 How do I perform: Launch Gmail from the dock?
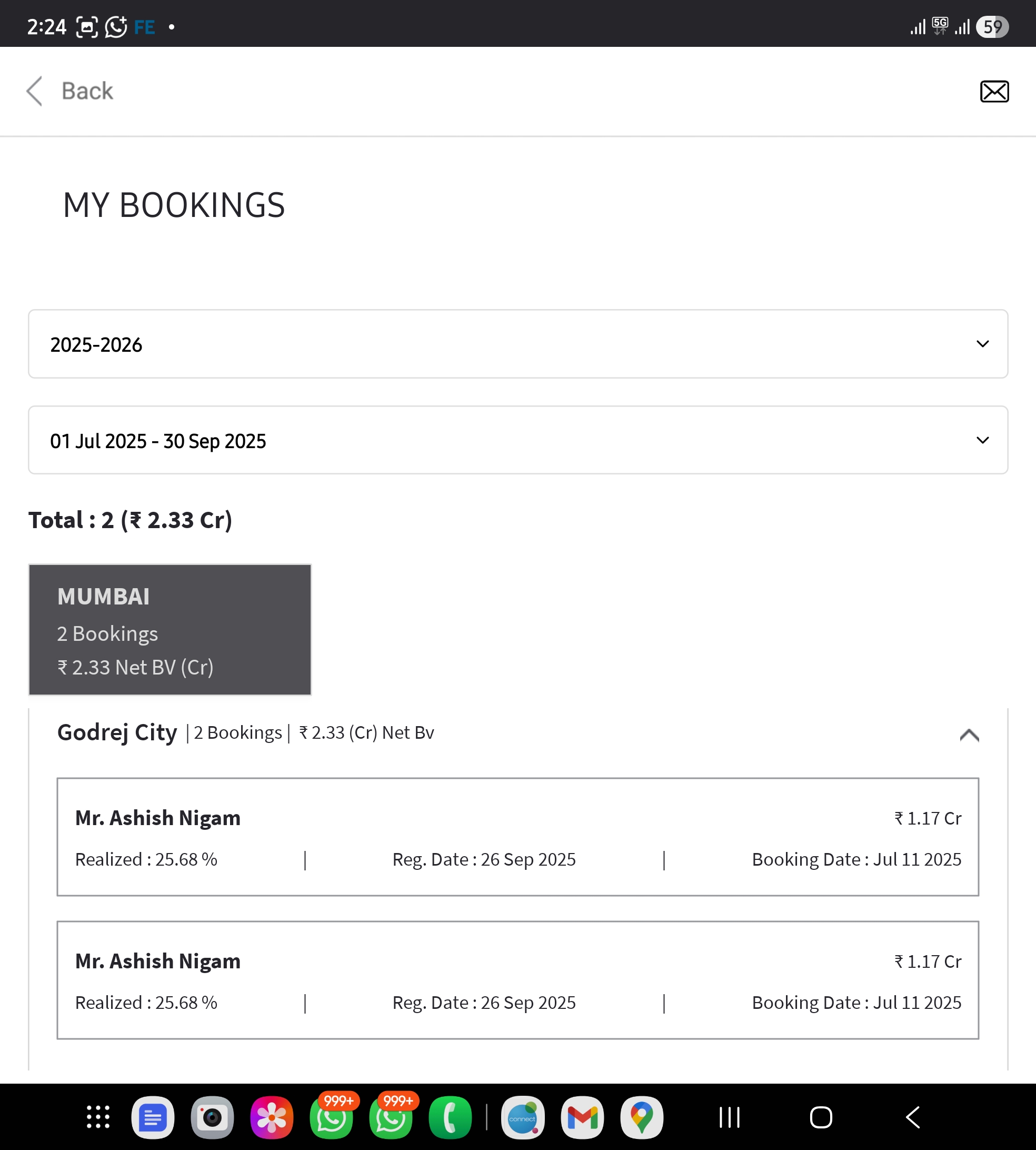coord(582,1117)
